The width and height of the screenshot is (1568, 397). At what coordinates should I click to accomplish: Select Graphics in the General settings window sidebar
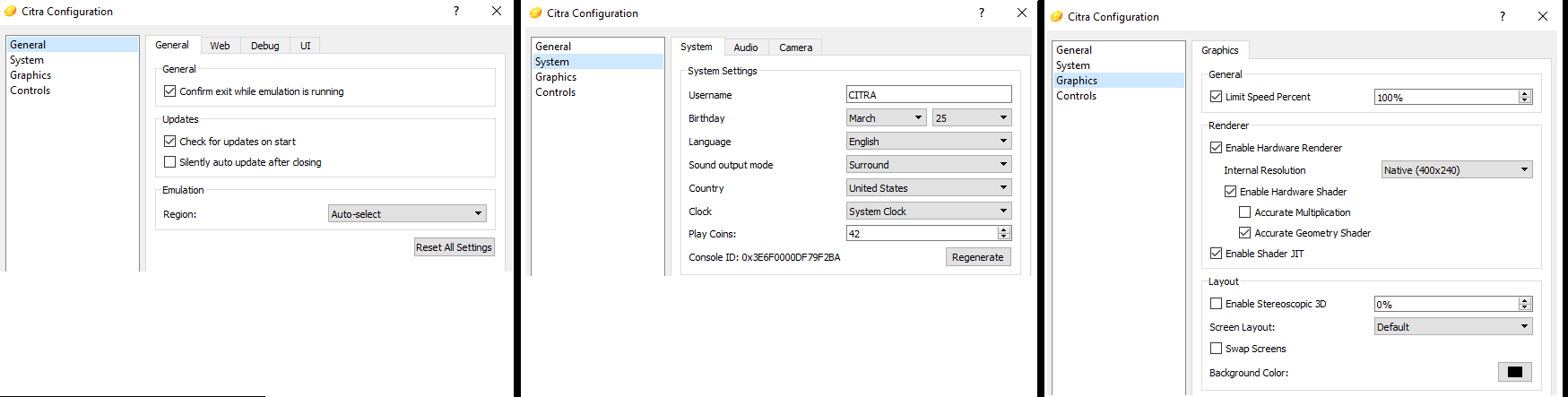(72, 75)
